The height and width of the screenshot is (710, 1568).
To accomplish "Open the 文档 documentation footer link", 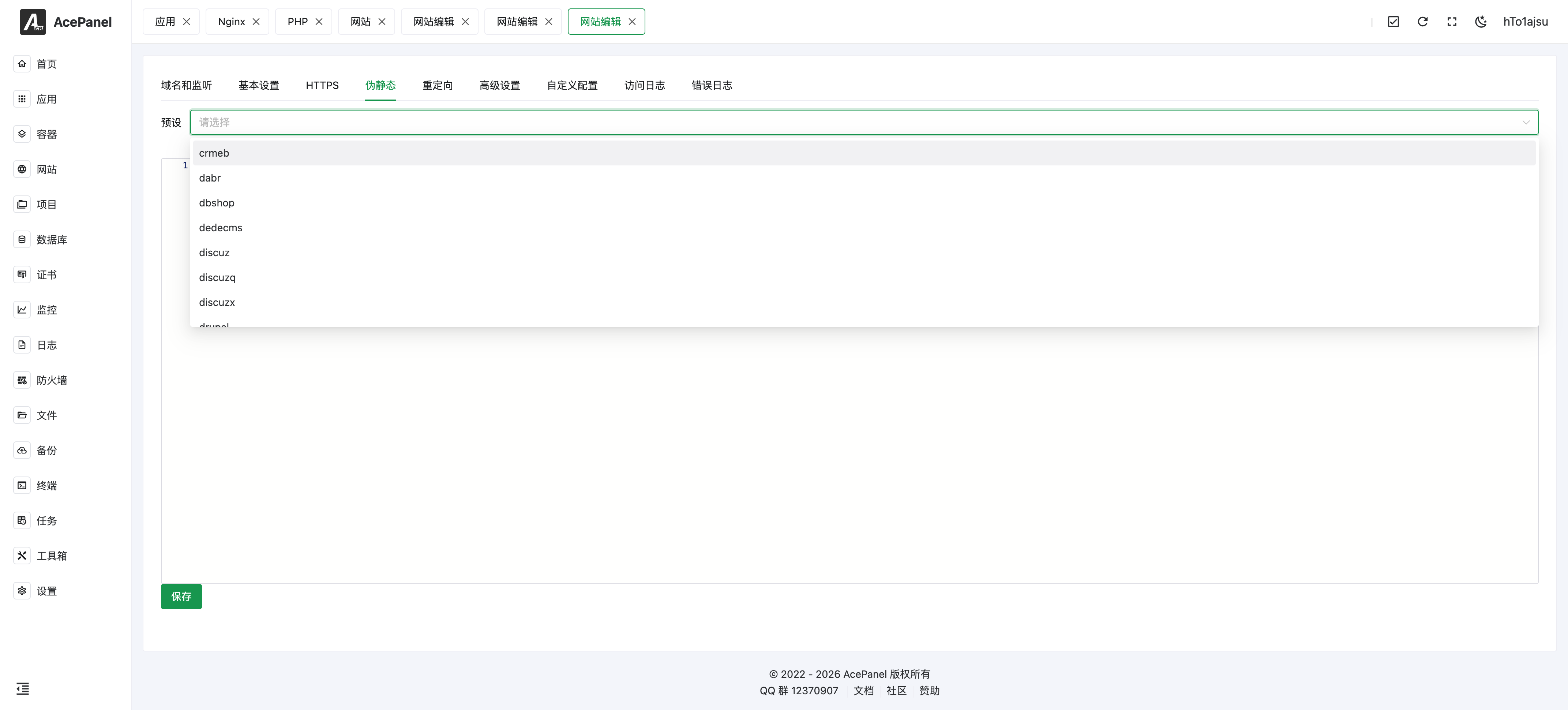I will click(x=863, y=691).
